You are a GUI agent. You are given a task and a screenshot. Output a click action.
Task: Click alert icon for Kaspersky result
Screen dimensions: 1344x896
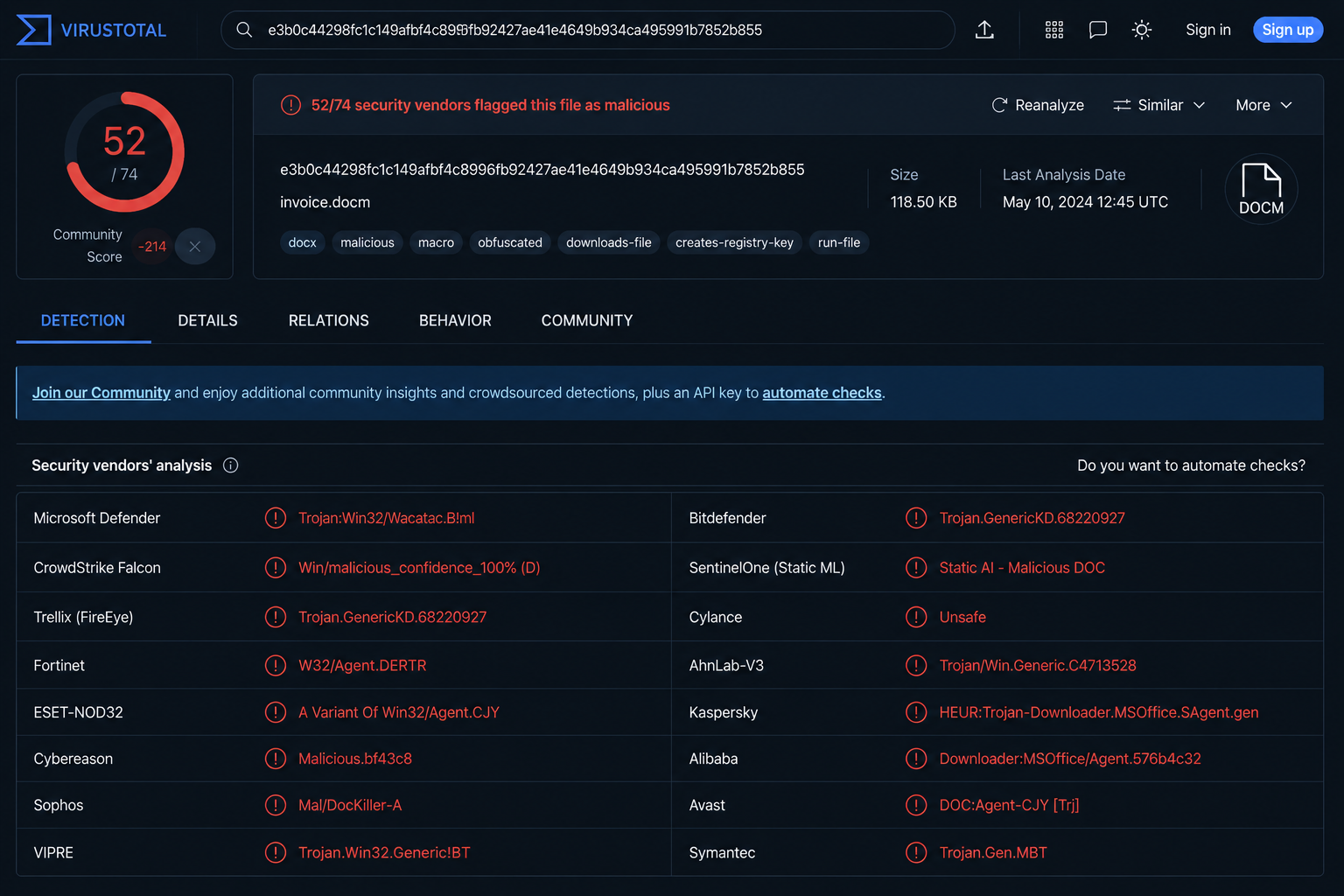(916, 712)
